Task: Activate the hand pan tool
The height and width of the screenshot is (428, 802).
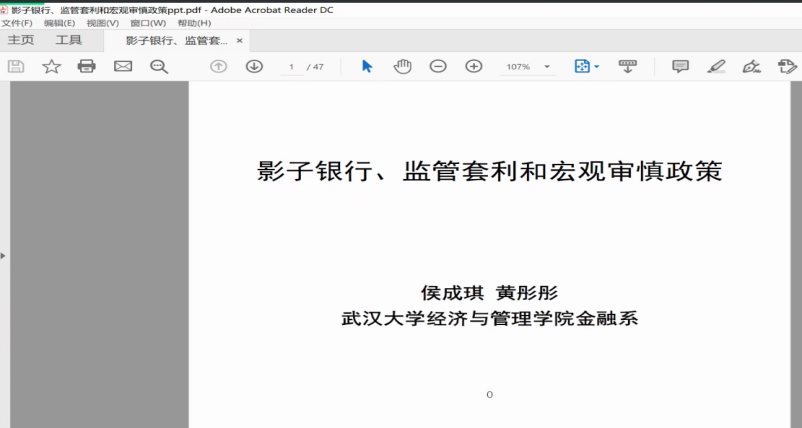Action: pos(402,66)
